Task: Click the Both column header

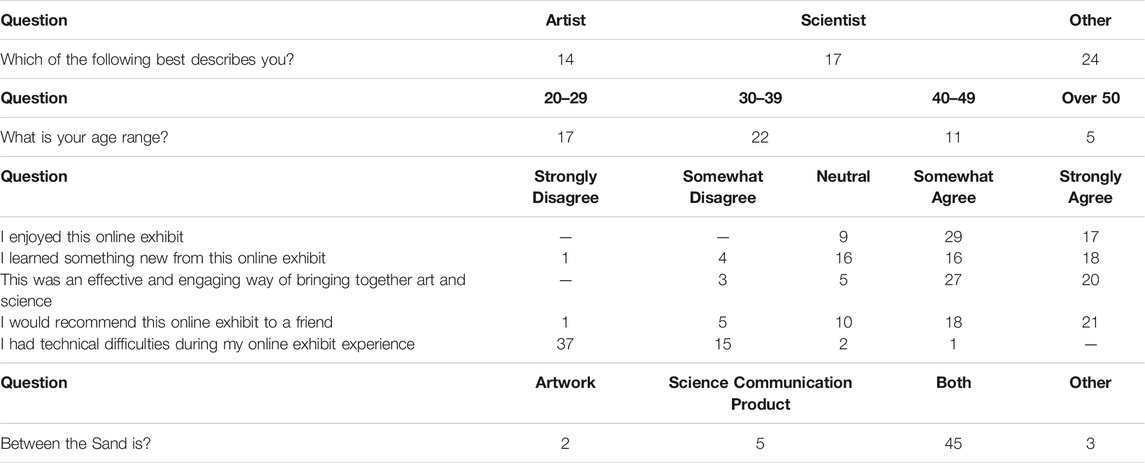Action: 953,383
